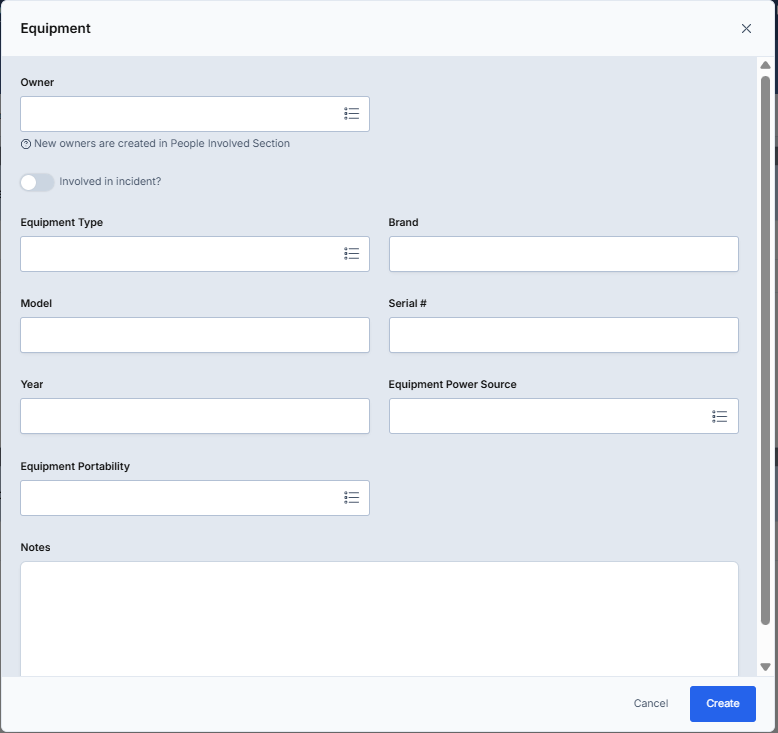This screenshot has width=778, height=733.
Task: Click the scrollbar up arrow
Action: 765,65
